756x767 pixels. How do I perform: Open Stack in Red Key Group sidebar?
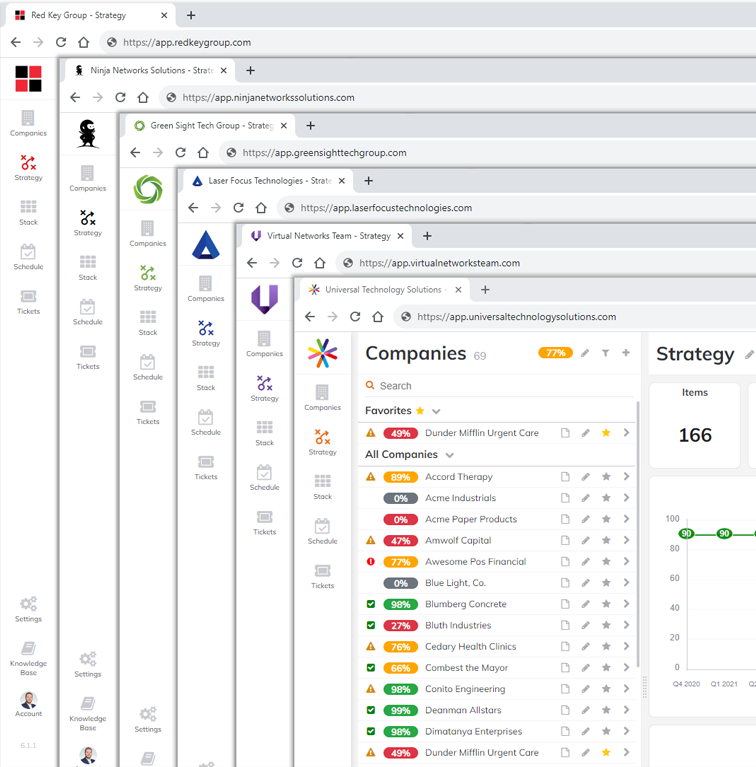[x=28, y=212]
